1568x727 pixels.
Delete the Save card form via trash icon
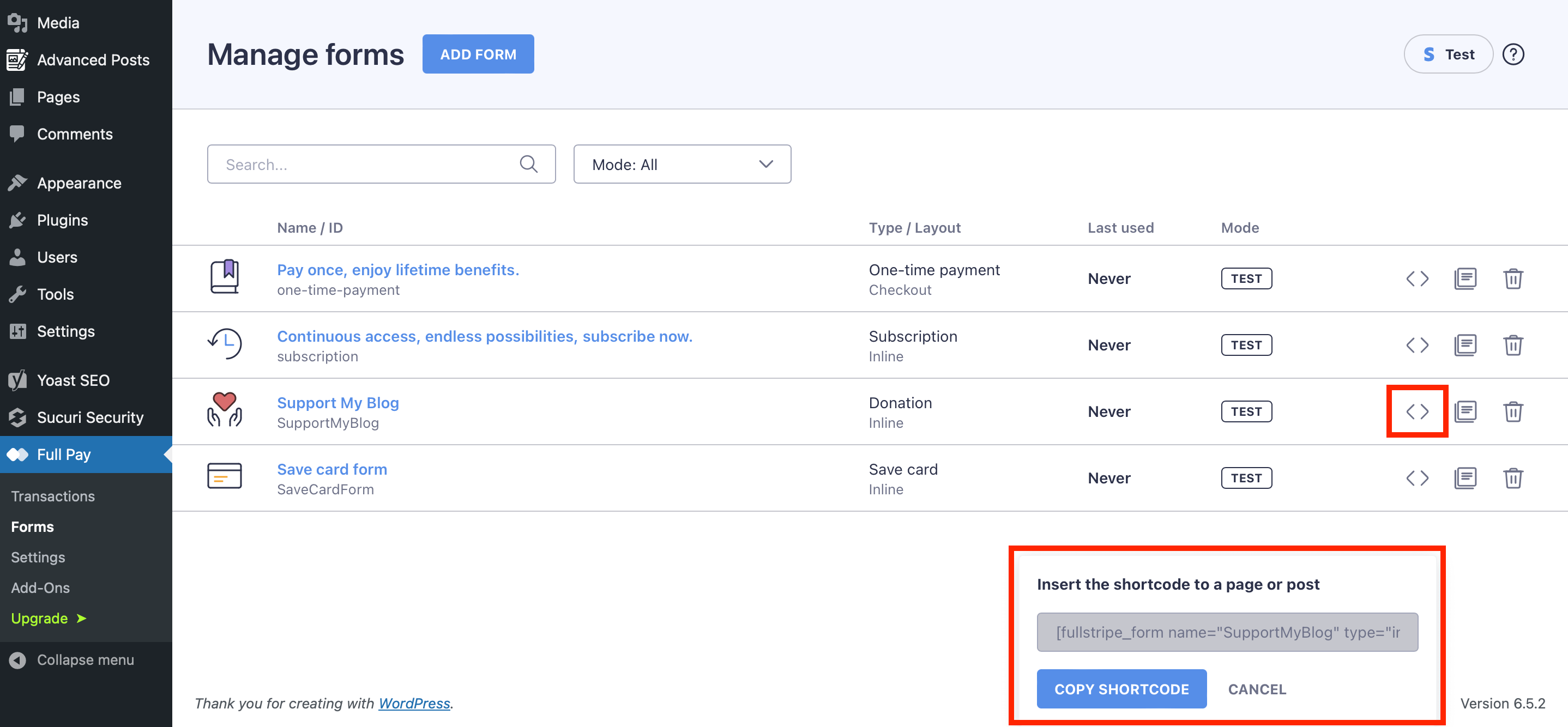(1512, 478)
